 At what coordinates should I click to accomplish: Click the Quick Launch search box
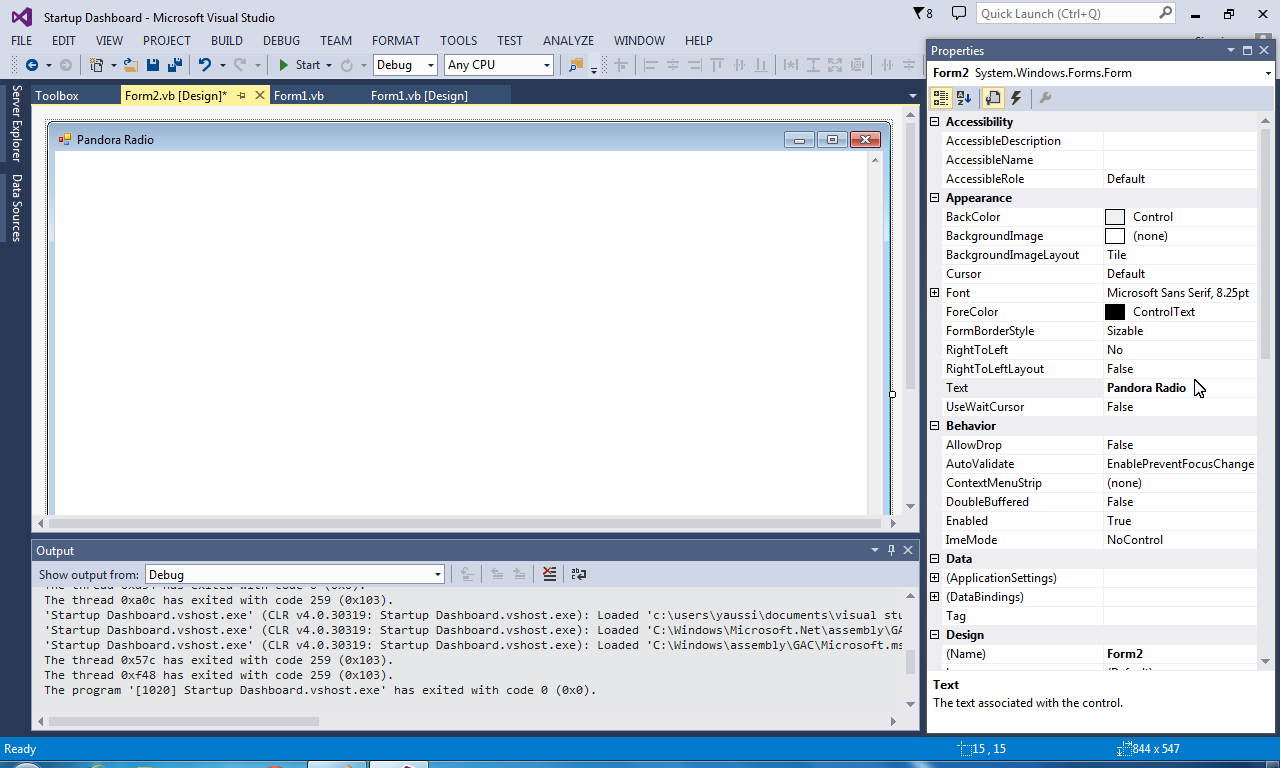pos(1076,14)
